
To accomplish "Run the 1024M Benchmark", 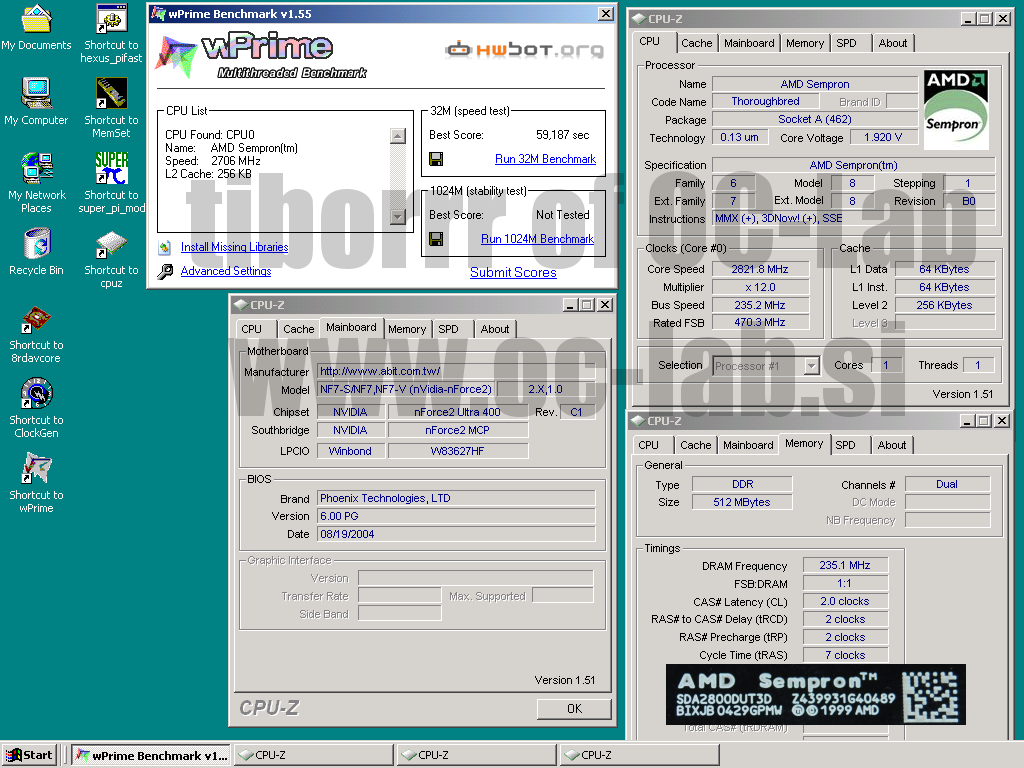I will pos(537,239).
